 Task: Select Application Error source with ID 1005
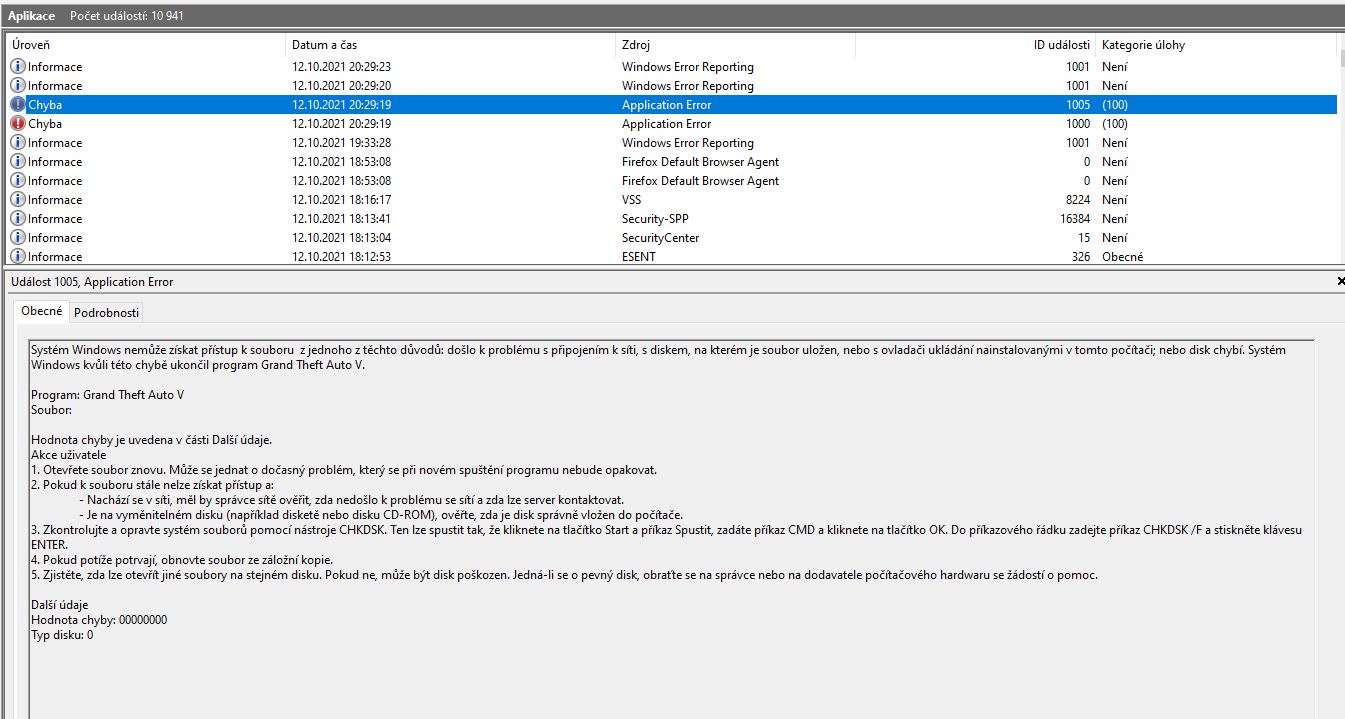(667, 105)
